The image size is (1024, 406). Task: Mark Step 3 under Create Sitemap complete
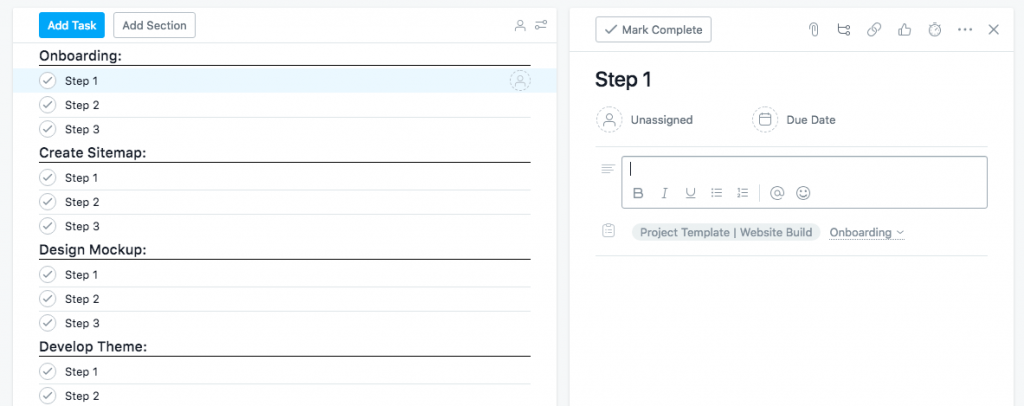(47, 226)
